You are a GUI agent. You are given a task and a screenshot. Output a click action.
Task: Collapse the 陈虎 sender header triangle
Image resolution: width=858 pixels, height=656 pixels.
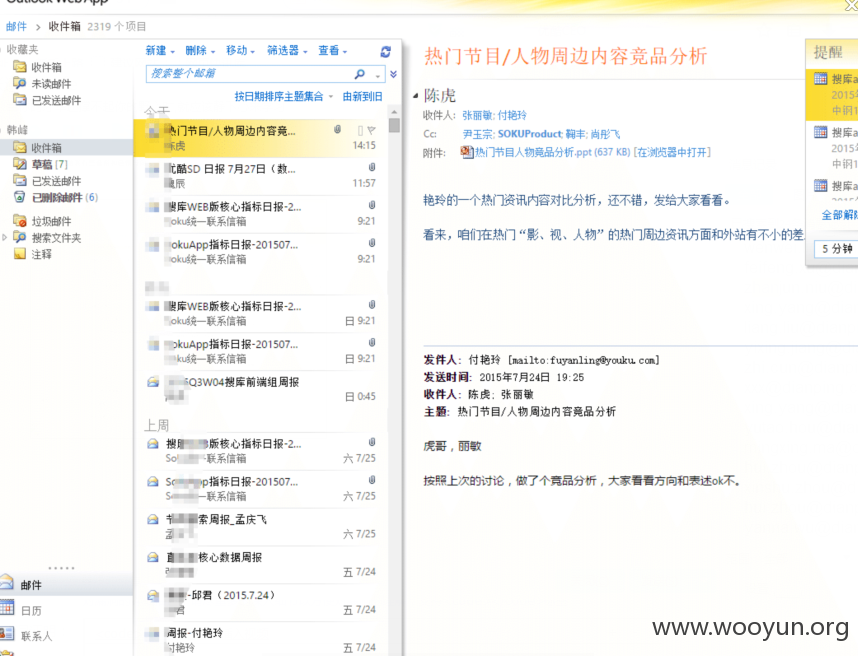pyautogui.click(x=415, y=96)
